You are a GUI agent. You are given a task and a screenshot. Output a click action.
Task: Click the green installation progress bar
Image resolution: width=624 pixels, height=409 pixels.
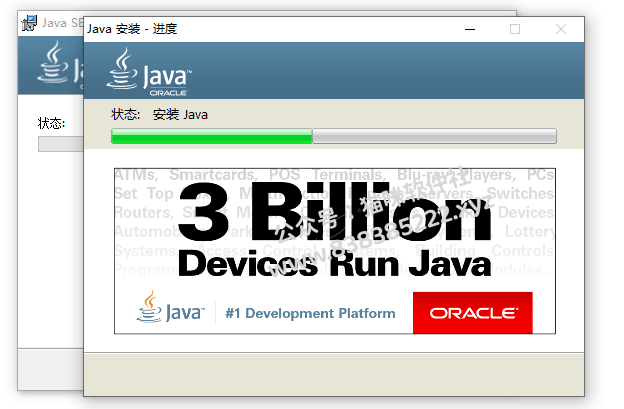point(334,136)
